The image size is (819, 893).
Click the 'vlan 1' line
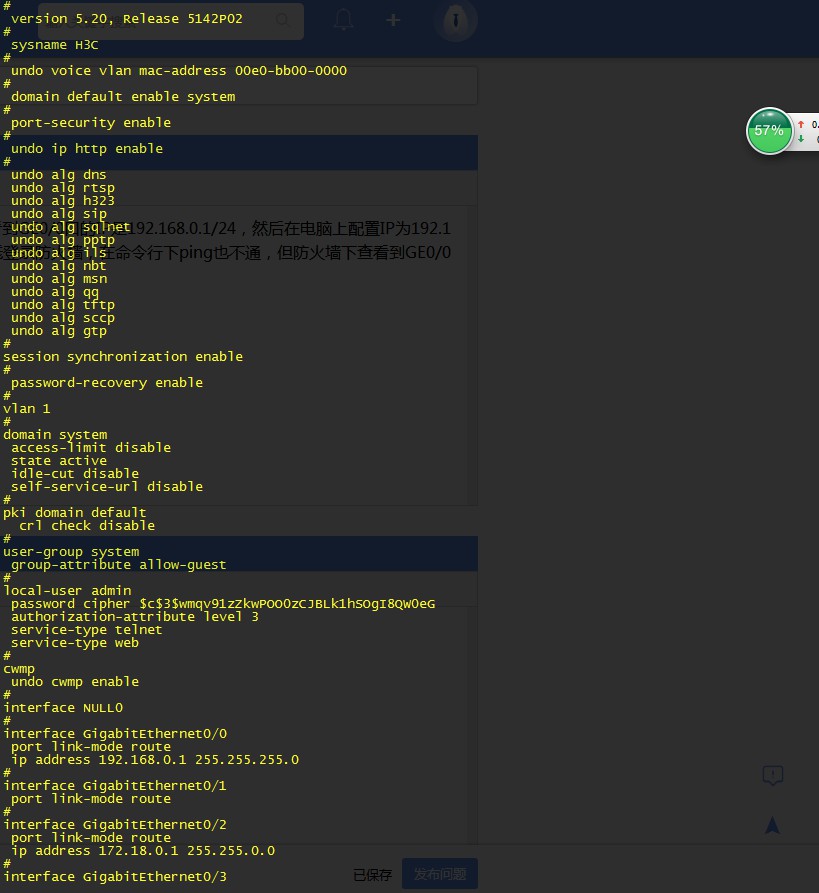[x=27, y=409]
